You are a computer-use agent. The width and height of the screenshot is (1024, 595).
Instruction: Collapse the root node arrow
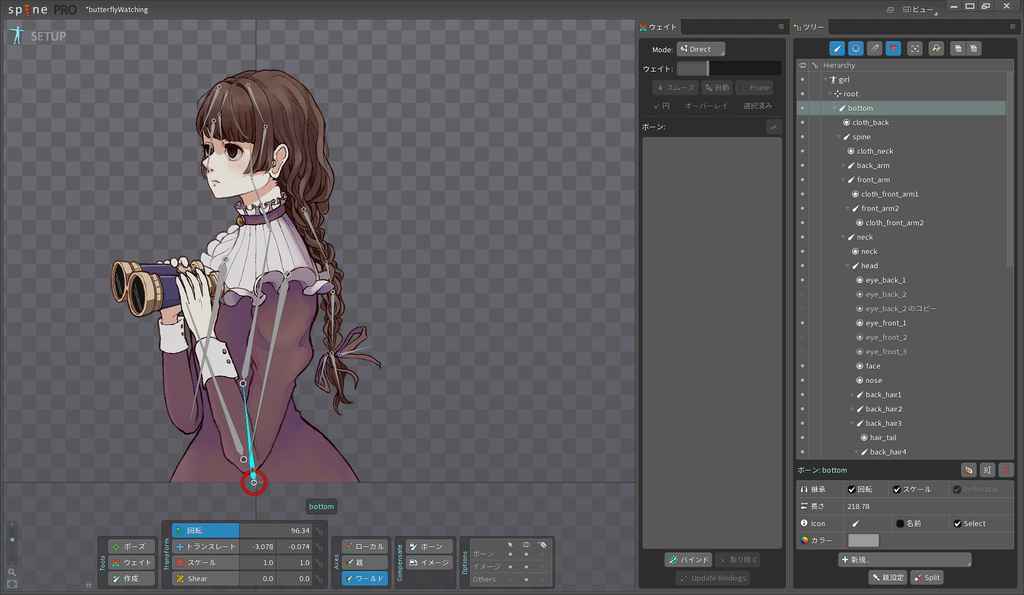[x=830, y=94]
